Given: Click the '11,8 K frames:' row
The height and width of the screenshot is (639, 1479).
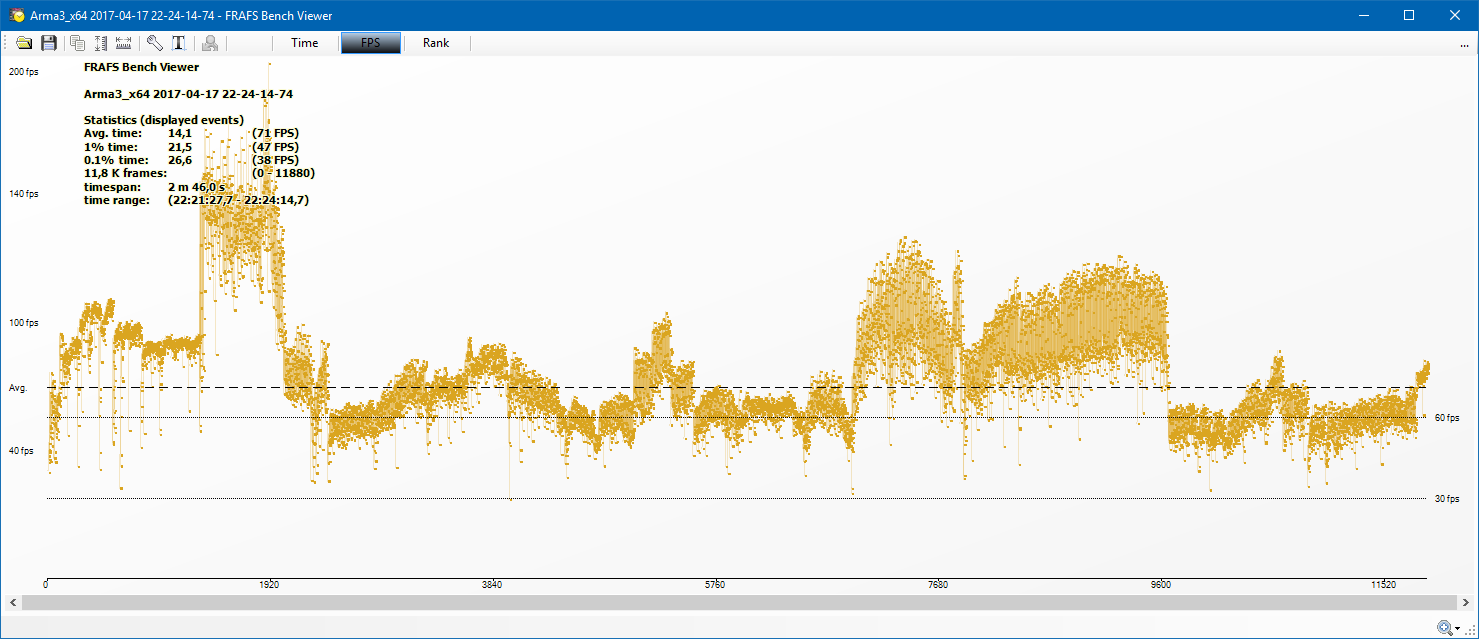Looking at the screenshot, I should pyautogui.click(x=199, y=173).
